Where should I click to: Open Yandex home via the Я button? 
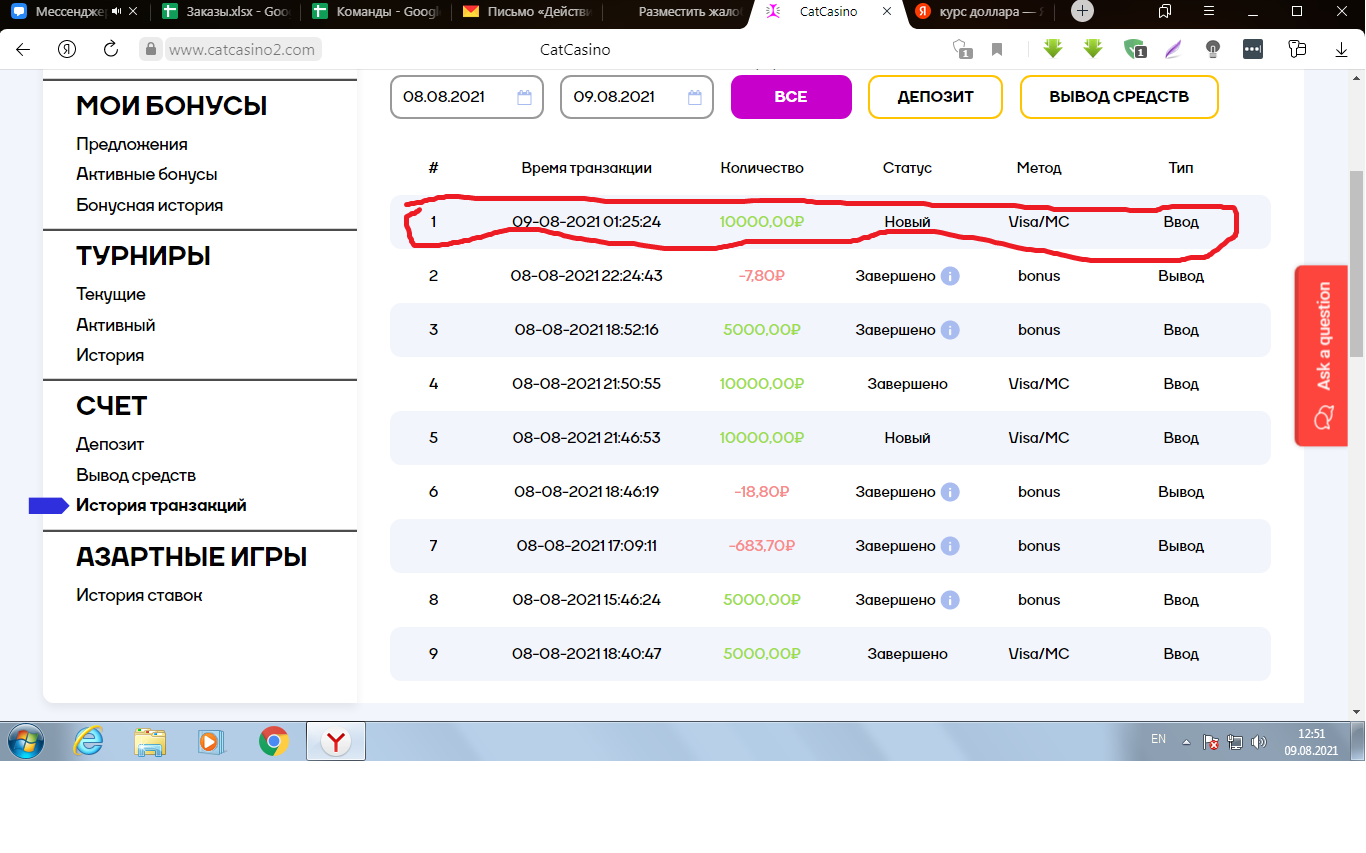(x=67, y=49)
